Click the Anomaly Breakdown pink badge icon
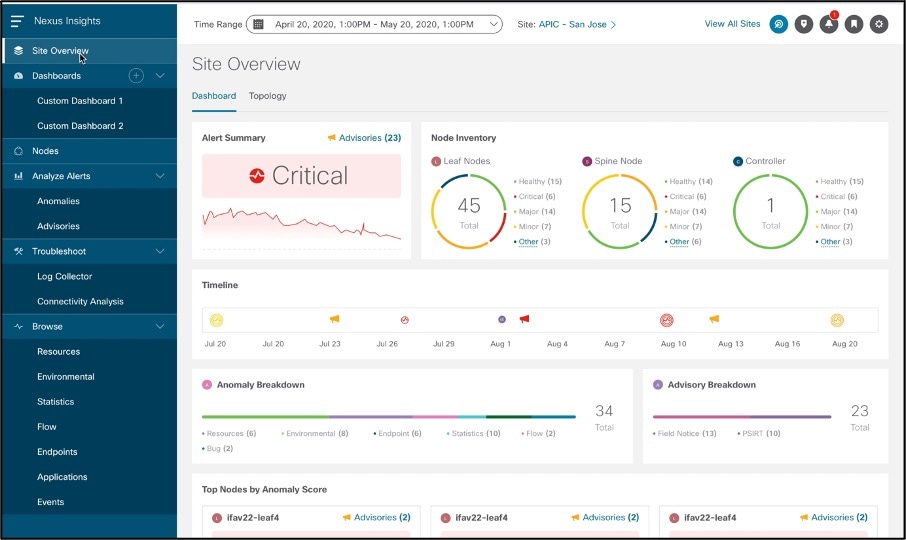 [207, 385]
